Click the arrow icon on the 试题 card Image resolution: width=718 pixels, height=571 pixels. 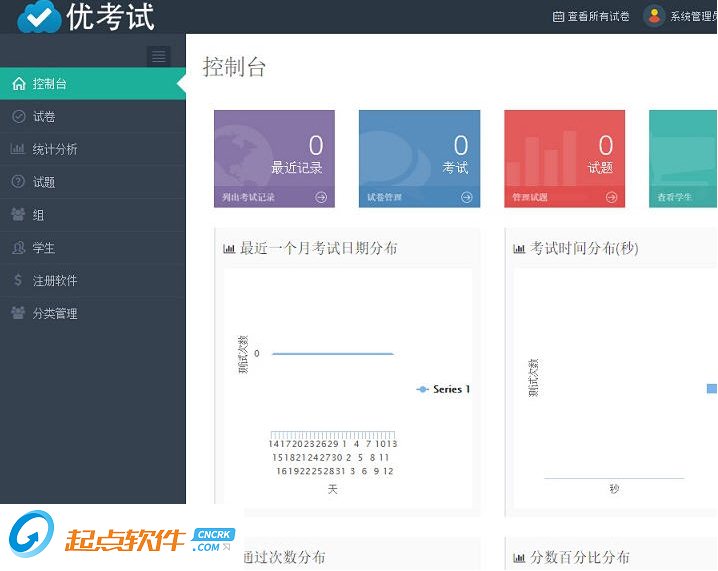(611, 197)
